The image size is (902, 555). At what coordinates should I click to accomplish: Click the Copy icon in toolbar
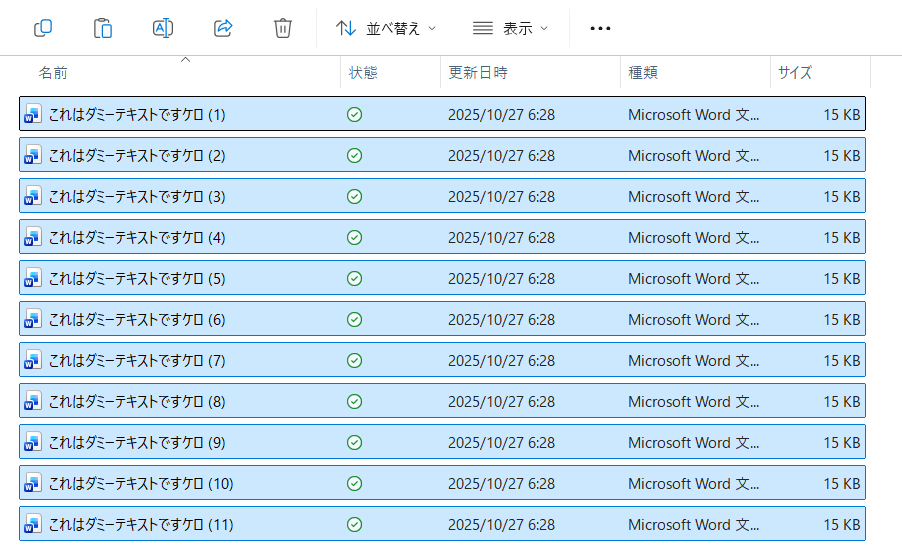(43, 28)
